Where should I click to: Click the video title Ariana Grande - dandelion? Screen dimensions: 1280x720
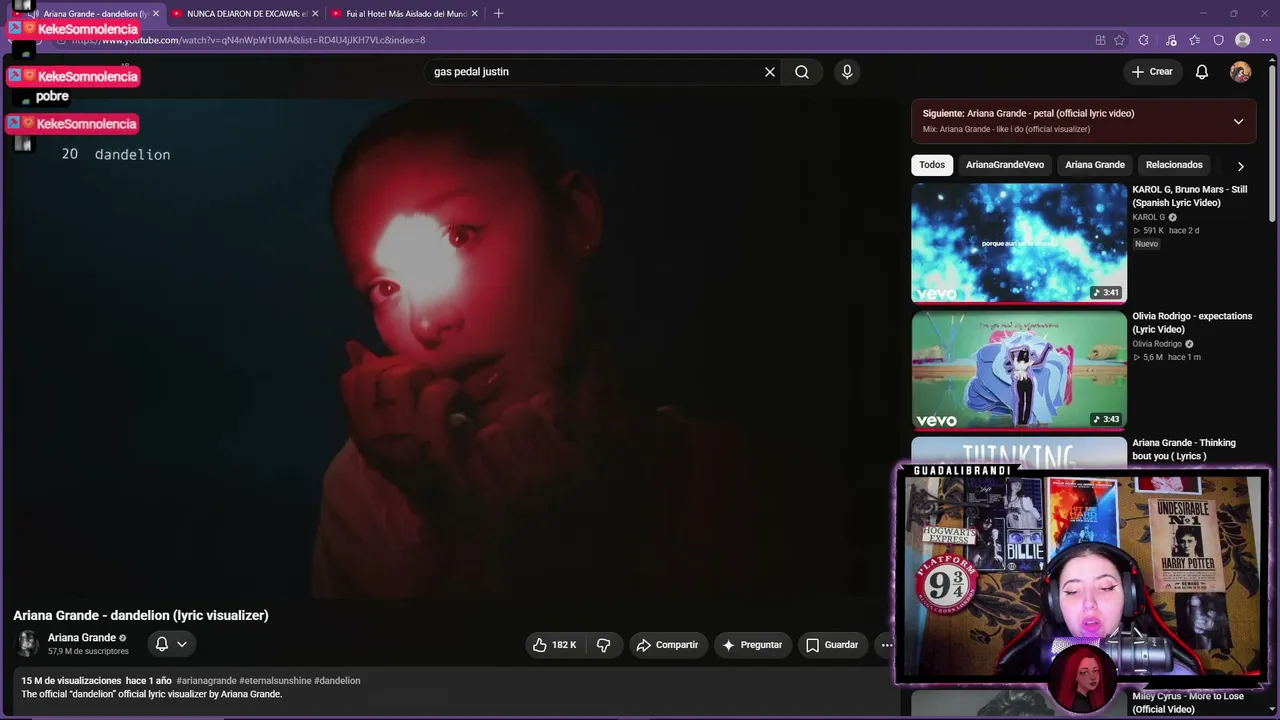click(141, 615)
